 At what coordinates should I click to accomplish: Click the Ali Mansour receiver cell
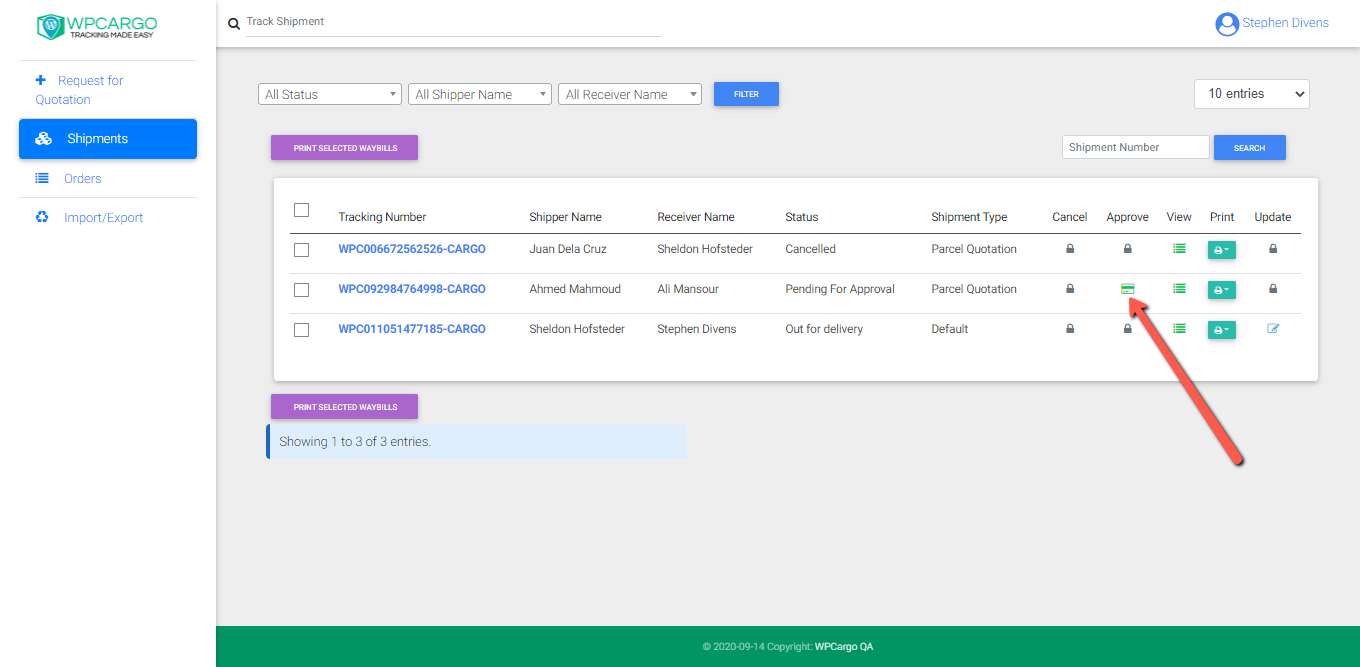(688, 289)
